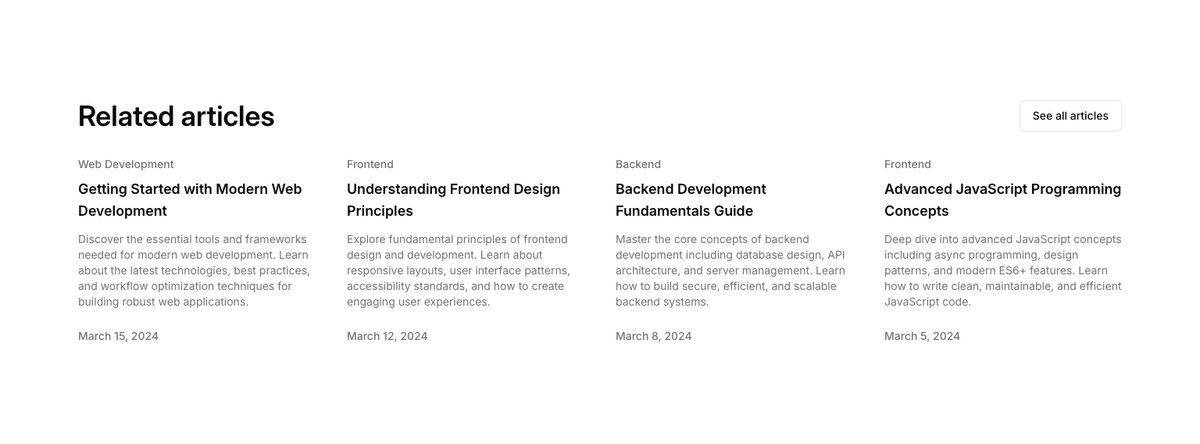Click the March 15, 2024 date
1200x444 pixels.
(x=118, y=336)
